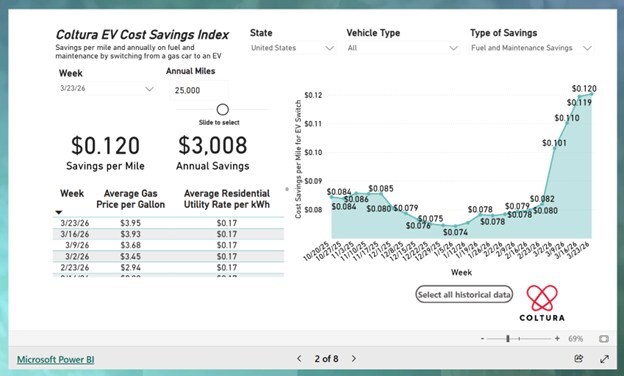
Task: Open the Week dropdown showing 3/23/26
Action: point(107,88)
